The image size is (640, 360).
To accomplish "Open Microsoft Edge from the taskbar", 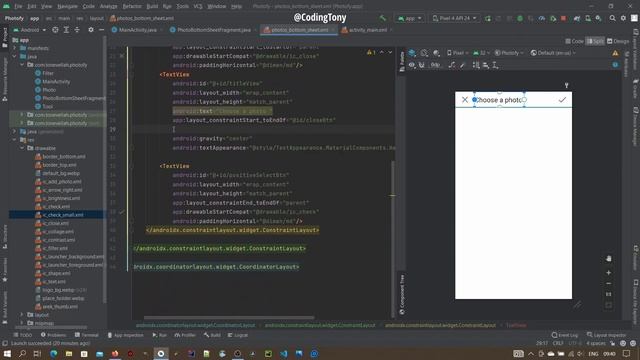I will coord(53,353).
